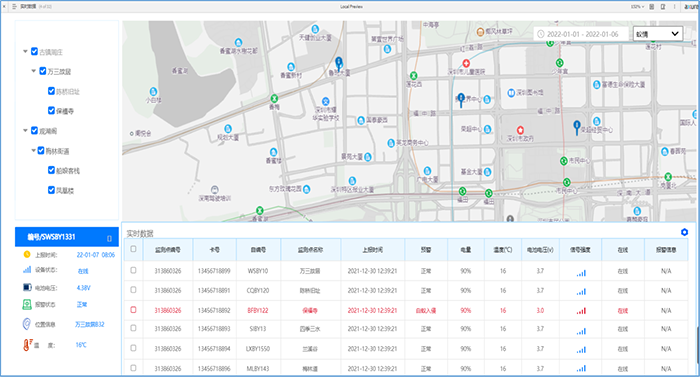
Task: Click the LXBY1550 cell
Action: [x=258, y=348]
